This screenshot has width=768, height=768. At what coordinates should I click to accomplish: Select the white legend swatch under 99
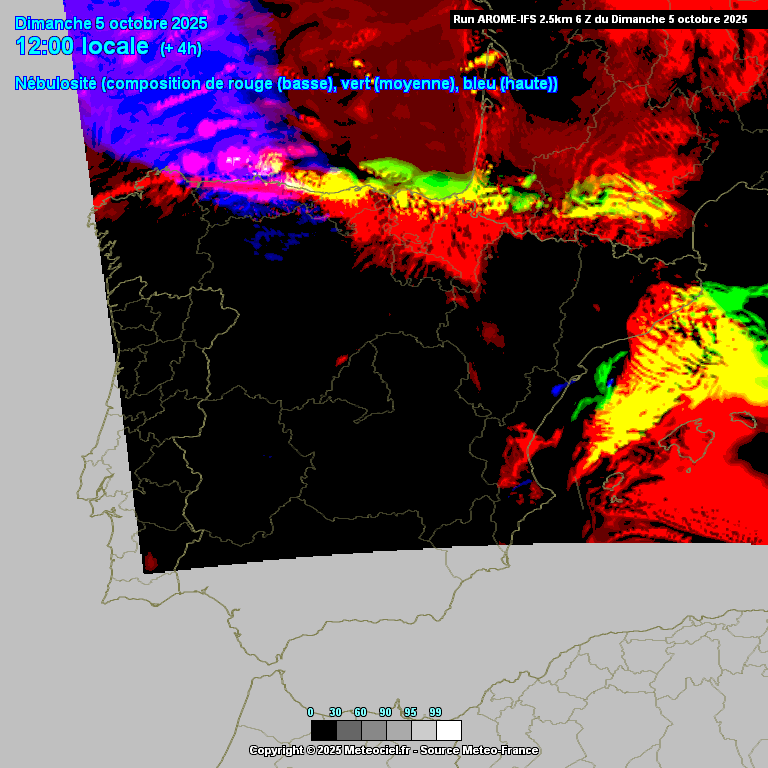pos(449,730)
